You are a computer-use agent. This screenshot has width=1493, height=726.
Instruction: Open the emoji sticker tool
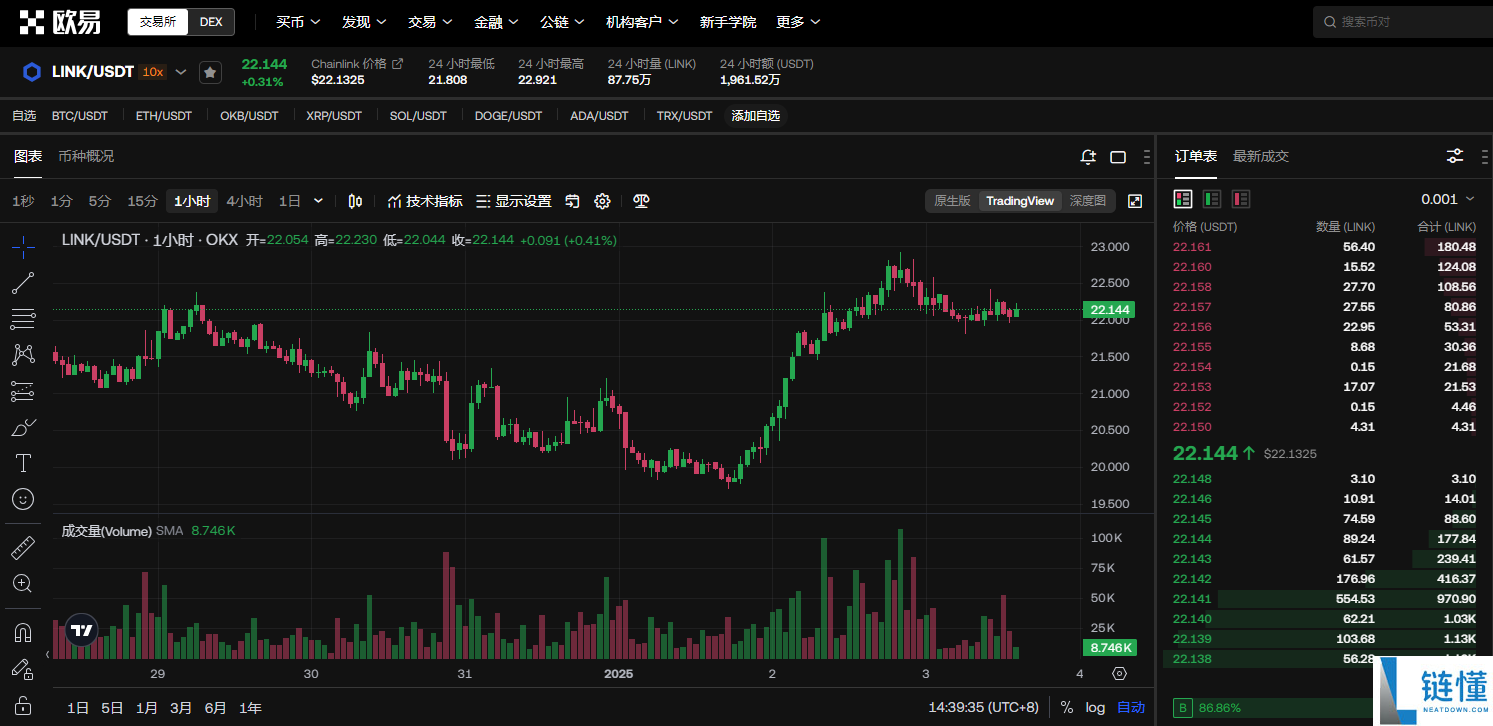click(x=23, y=499)
